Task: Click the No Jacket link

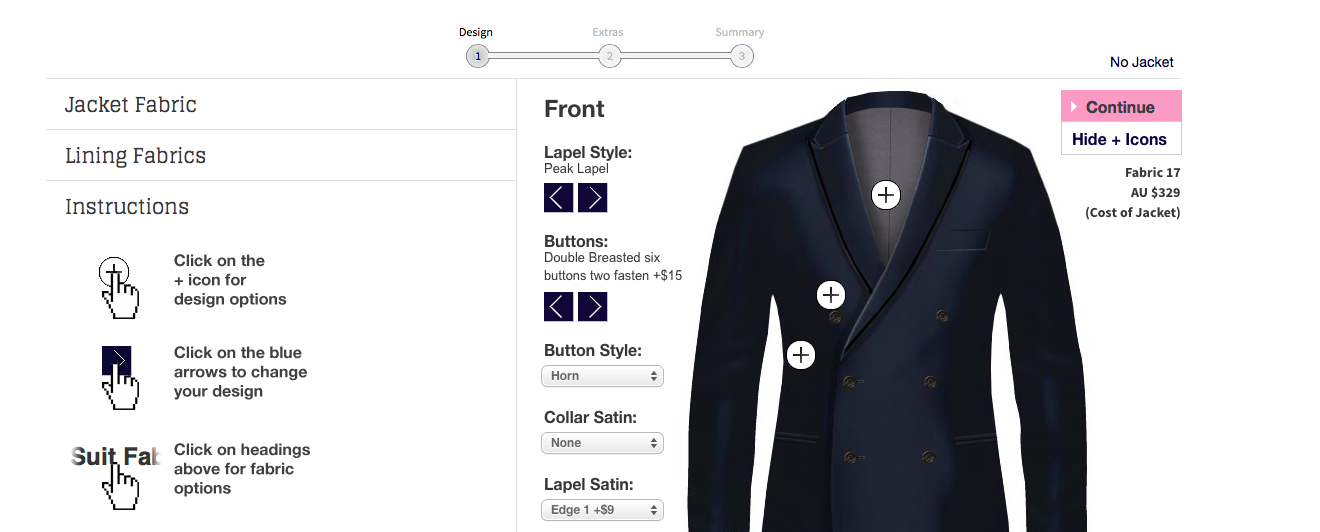Action: click(x=1142, y=62)
